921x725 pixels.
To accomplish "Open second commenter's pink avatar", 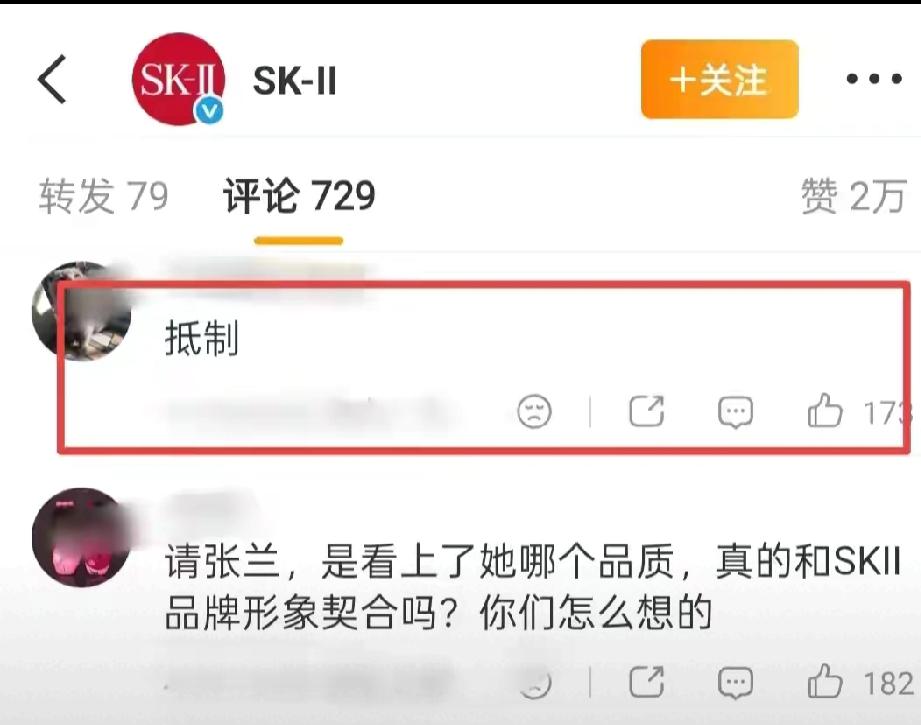I will coord(81,537).
